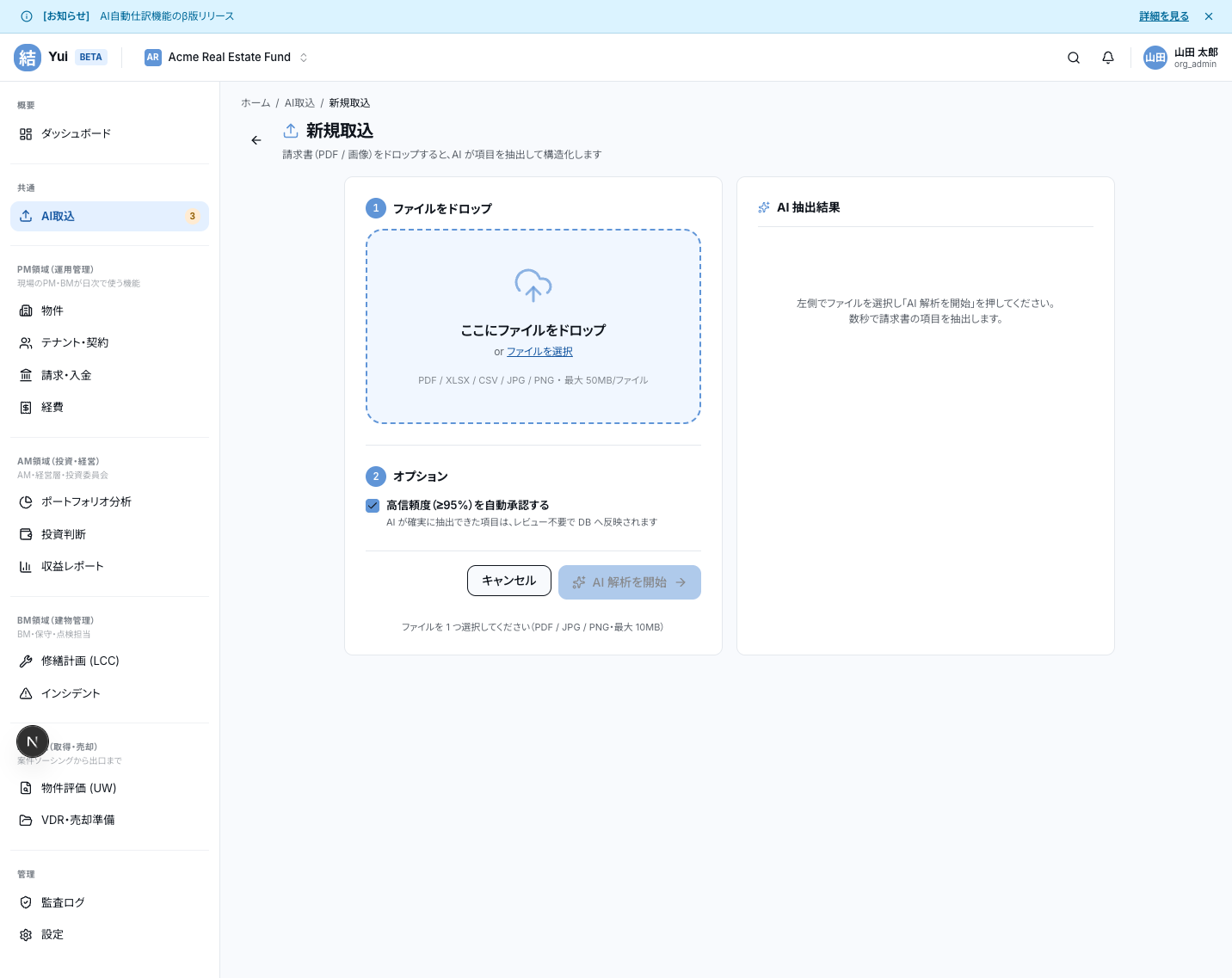The width and height of the screenshot is (1232, 978).
Task: Open 物件 in the sidebar
Action: (109, 311)
